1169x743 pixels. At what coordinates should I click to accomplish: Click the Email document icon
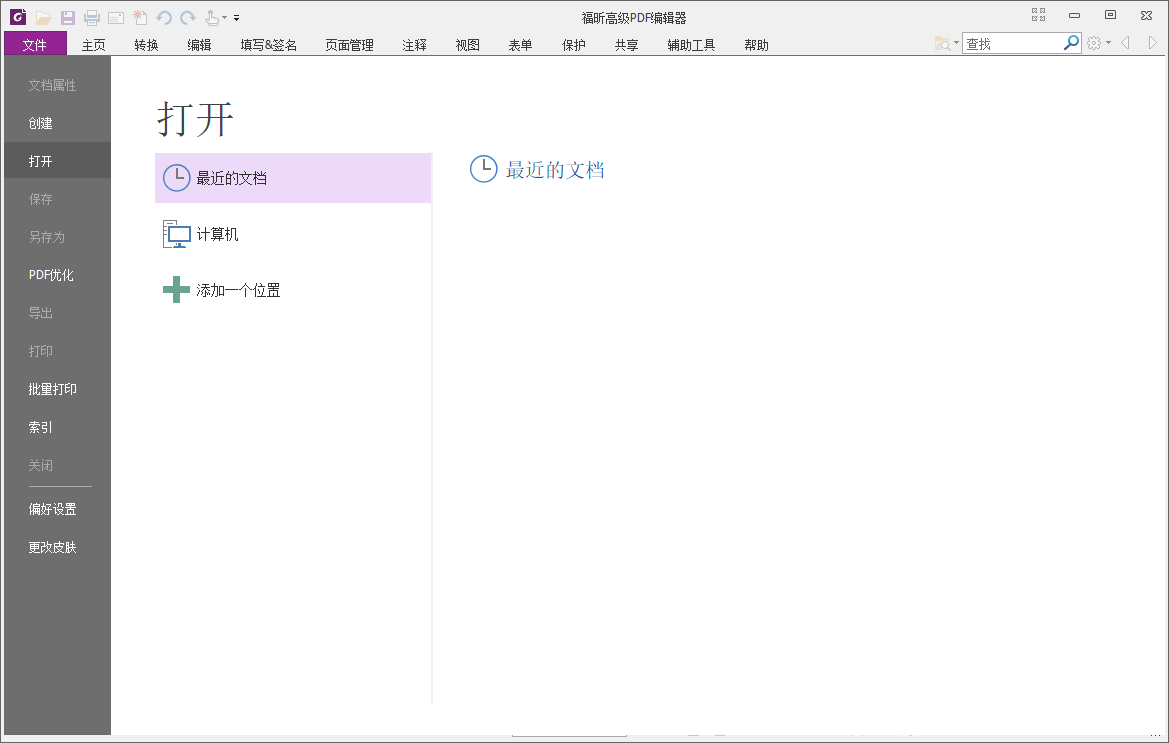coord(115,17)
